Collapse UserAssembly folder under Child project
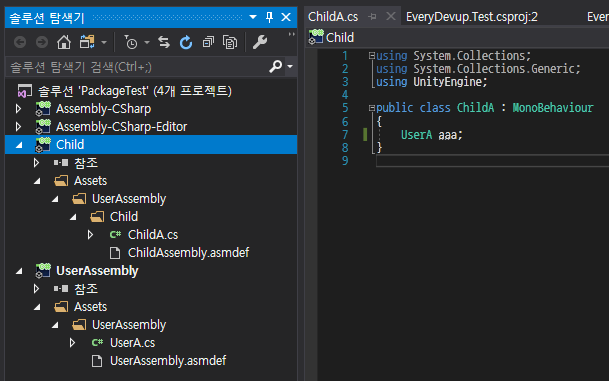 (x=55, y=199)
